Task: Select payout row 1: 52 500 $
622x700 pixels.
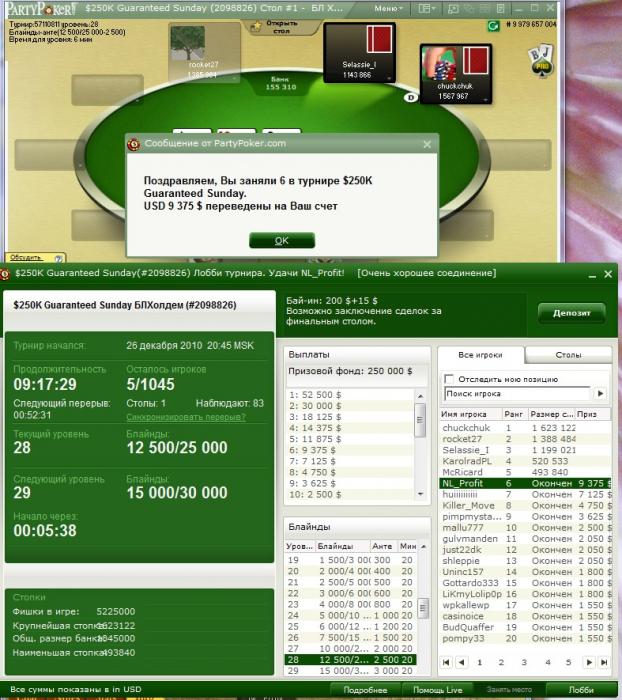Action: (x=351, y=395)
